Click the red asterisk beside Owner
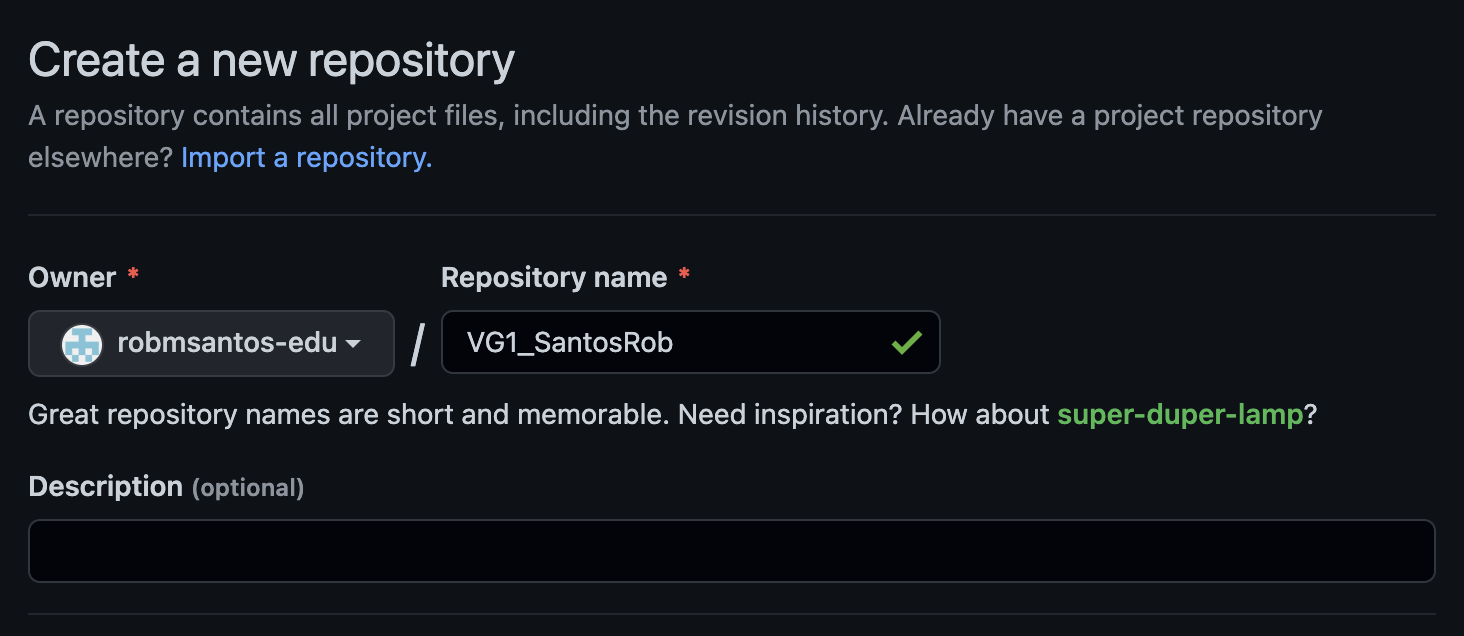 [133, 277]
